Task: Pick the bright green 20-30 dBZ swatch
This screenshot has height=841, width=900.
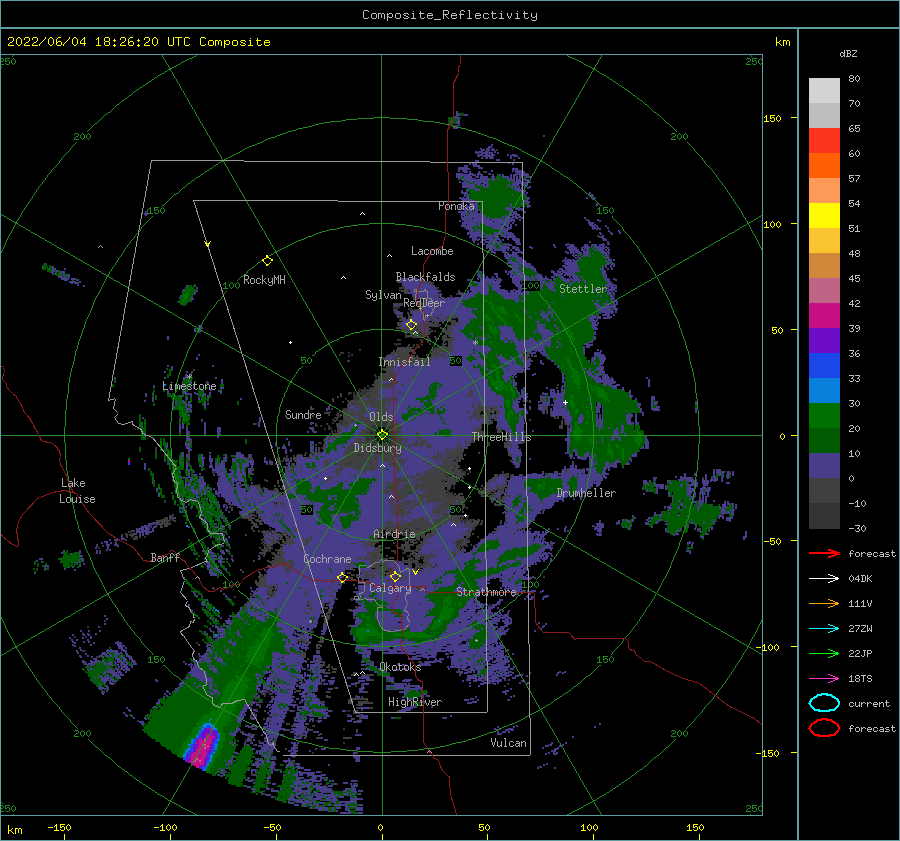Action: (824, 416)
